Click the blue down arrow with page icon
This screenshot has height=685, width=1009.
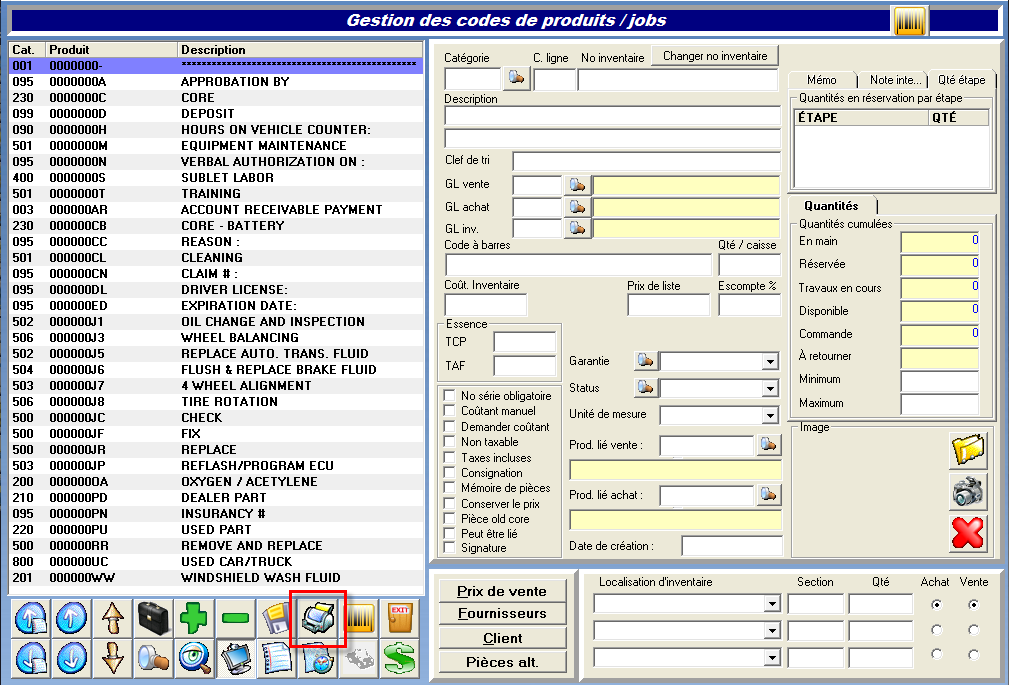[x=31, y=659]
